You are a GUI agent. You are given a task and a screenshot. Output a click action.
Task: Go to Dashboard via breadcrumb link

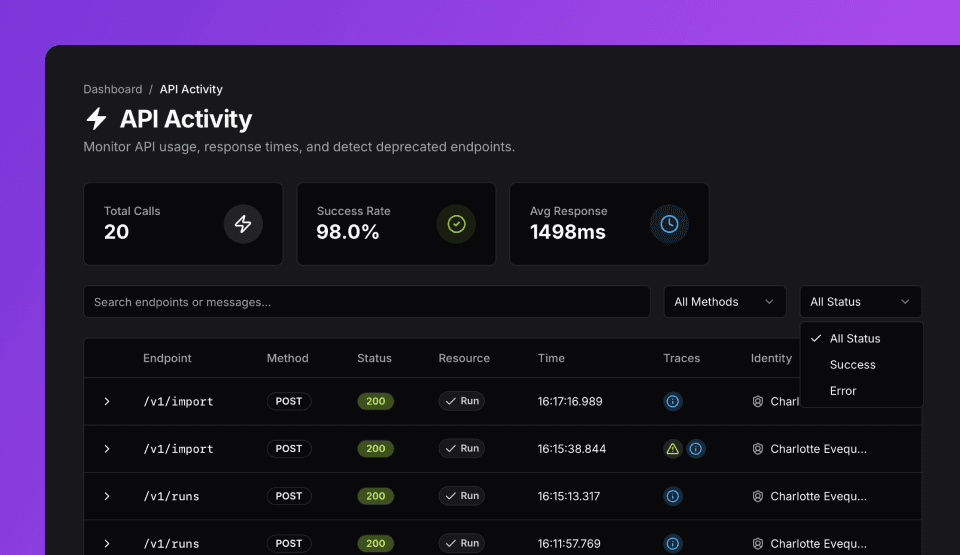coord(113,89)
